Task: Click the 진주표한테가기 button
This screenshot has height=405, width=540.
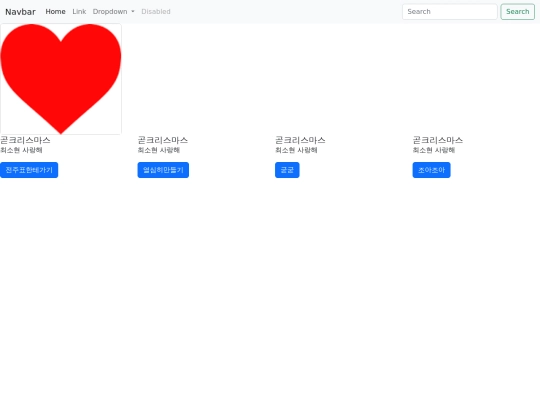Action: [x=29, y=170]
